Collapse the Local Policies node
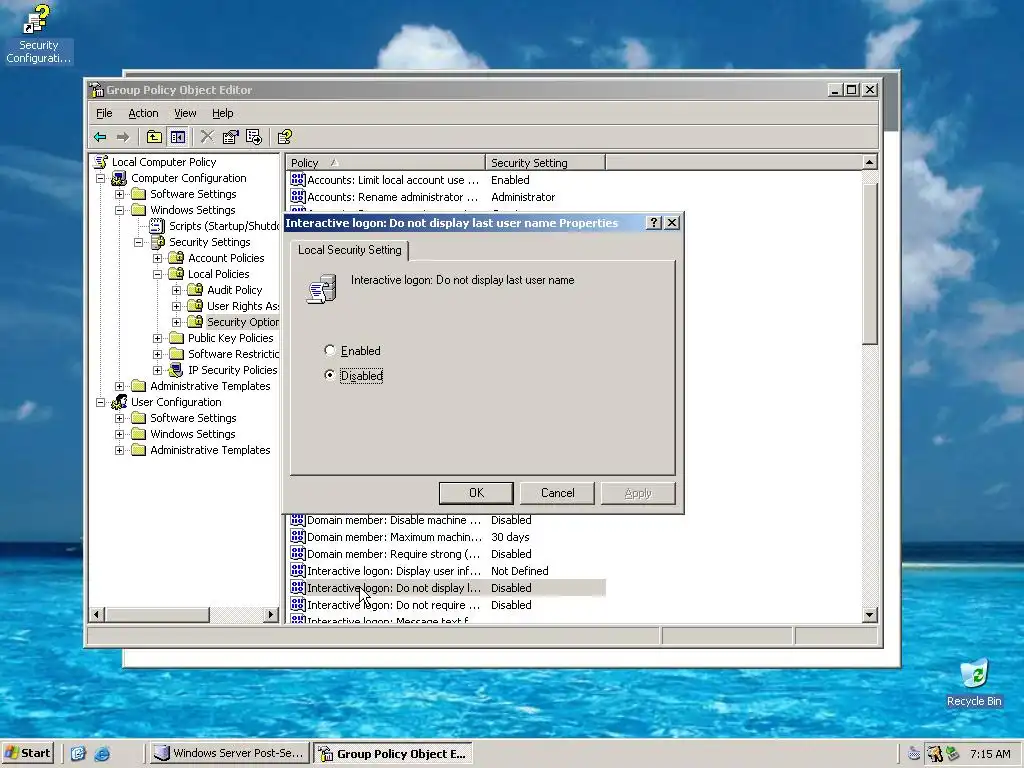Viewport: 1024px width, 768px height. [x=157, y=274]
